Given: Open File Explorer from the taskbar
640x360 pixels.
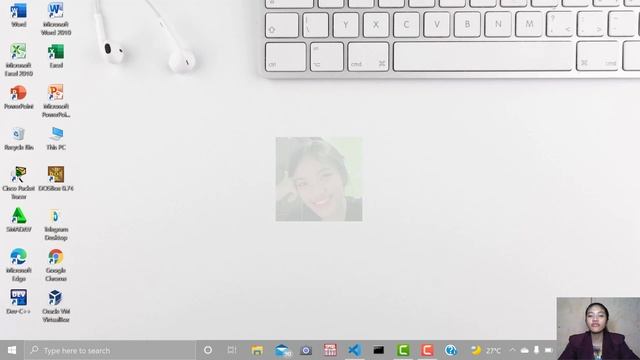Looking at the screenshot, I should click(257, 350).
